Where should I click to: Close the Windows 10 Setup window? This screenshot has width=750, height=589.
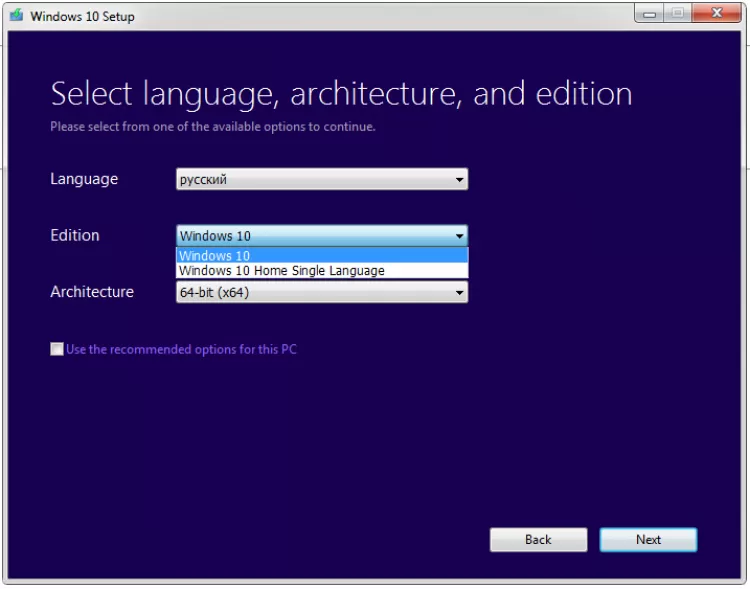[717, 13]
